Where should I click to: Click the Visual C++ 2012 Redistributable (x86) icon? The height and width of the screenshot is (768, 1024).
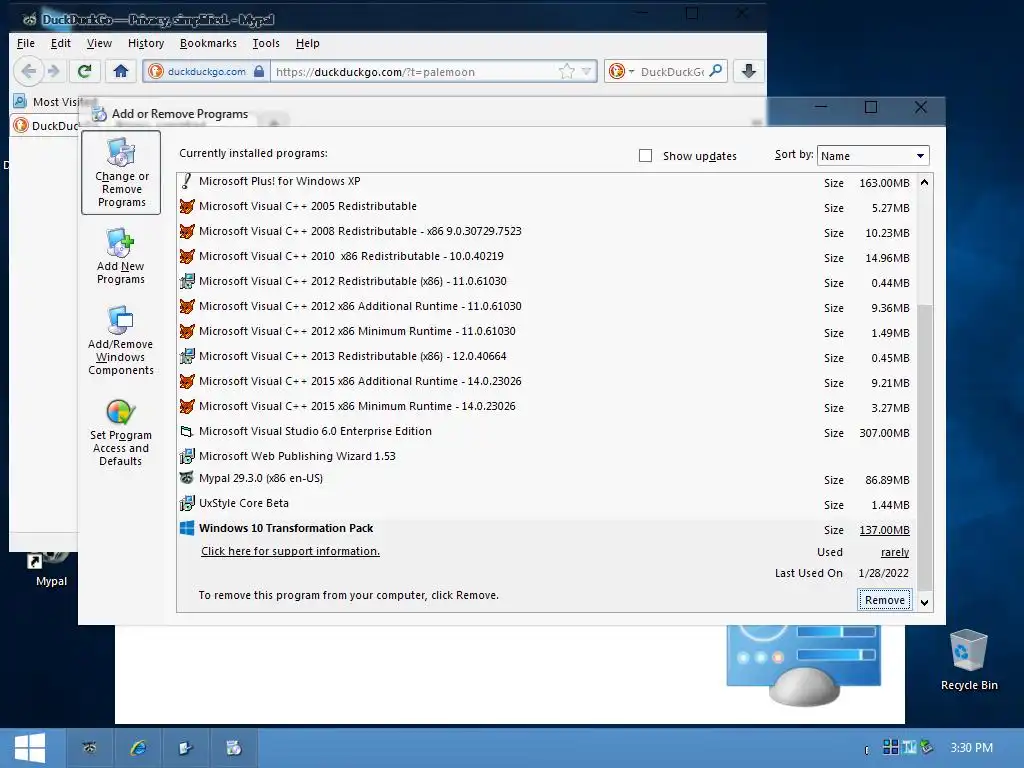(x=187, y=281)
